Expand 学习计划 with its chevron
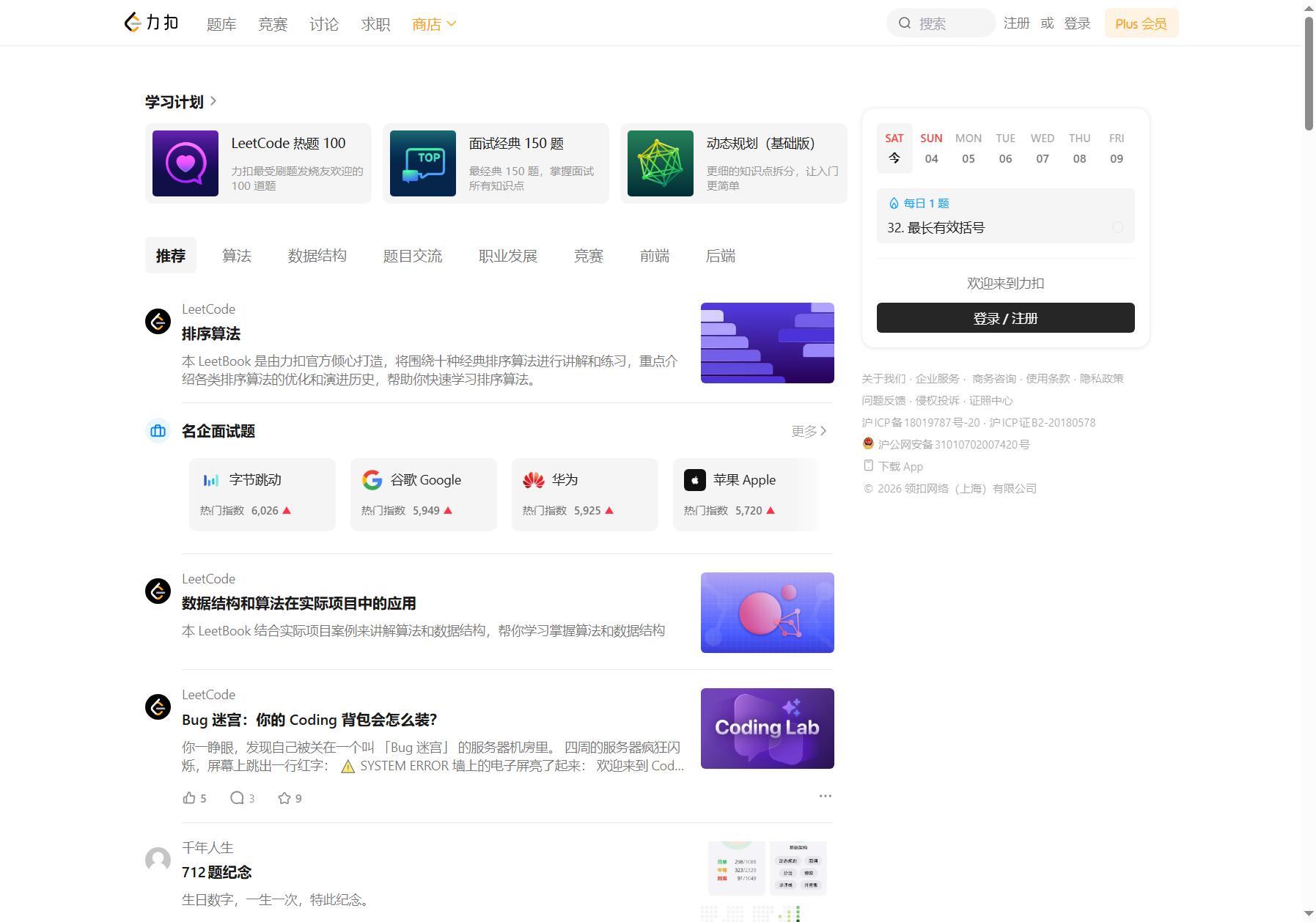This screenshot has width=1316, height=922. 213,101
